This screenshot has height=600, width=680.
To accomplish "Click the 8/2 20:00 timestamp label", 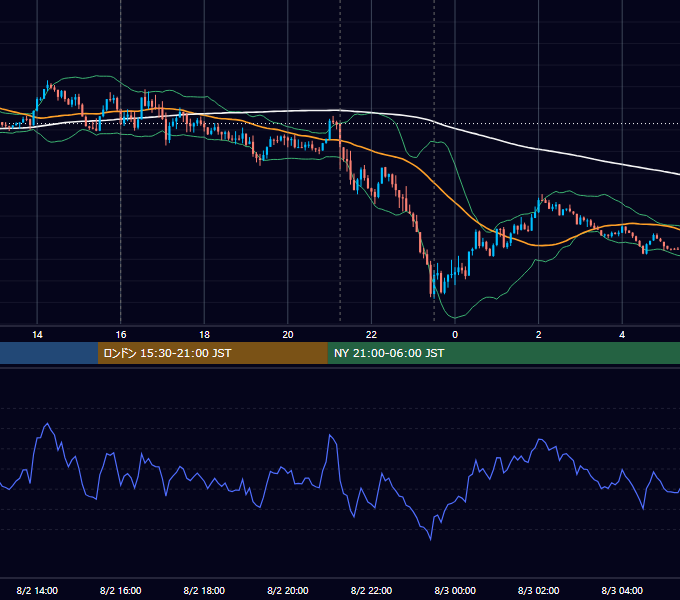I will [x=288, y=590].
